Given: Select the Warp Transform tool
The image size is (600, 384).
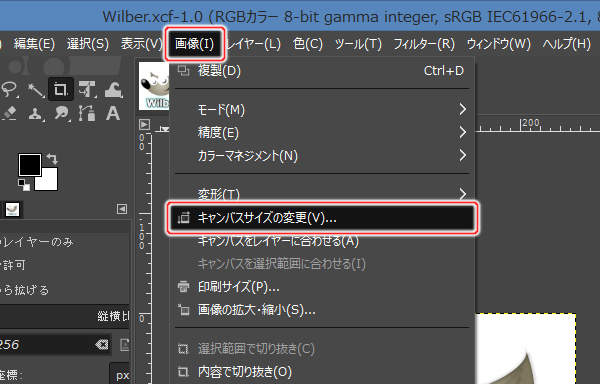Looking at the screenshot, I should [x=113, y=89].
